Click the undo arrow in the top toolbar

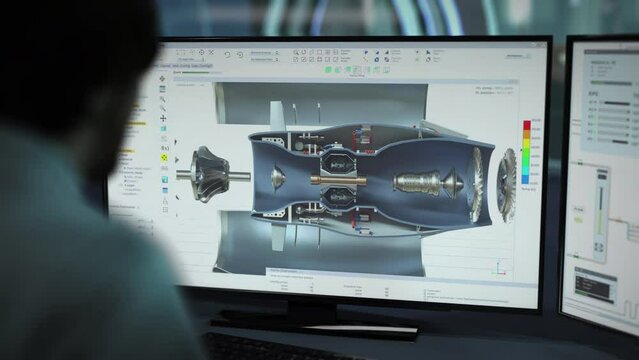click(x=227, y=54)
